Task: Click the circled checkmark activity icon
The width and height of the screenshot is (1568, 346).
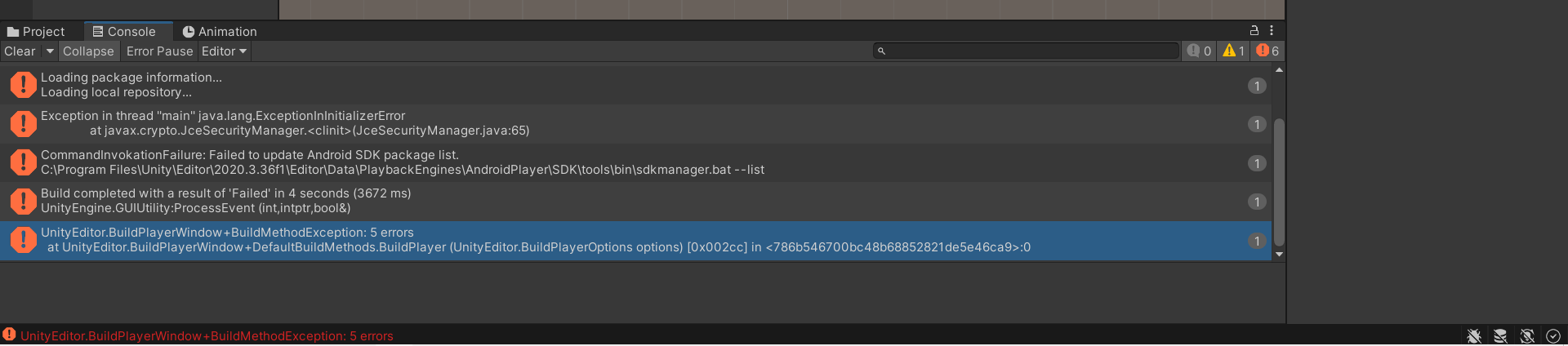Action: [1553, 335]
